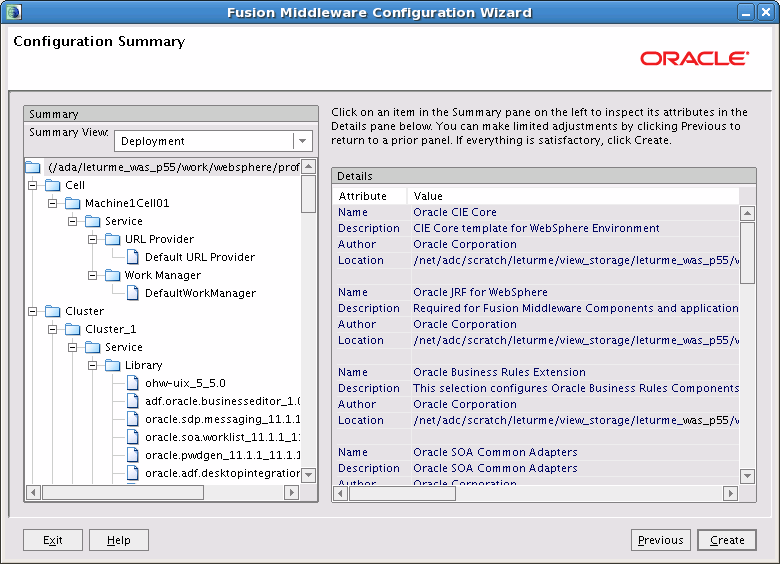Click the Summary tree scroll-up arrow
The width and height of the screenshot is (780, 564).
309,167
